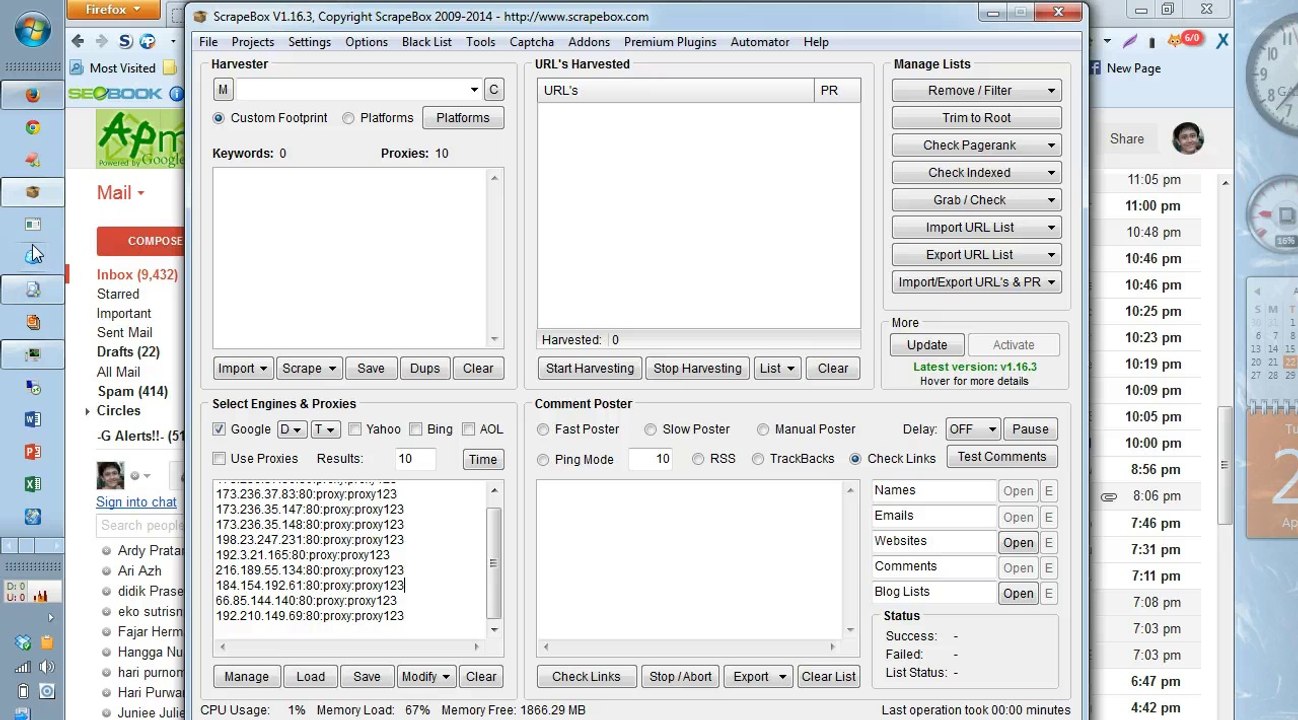Open the Check Pagerank dropdown
The height and width of the screenshot is (720, 1298).
[975, 145]
